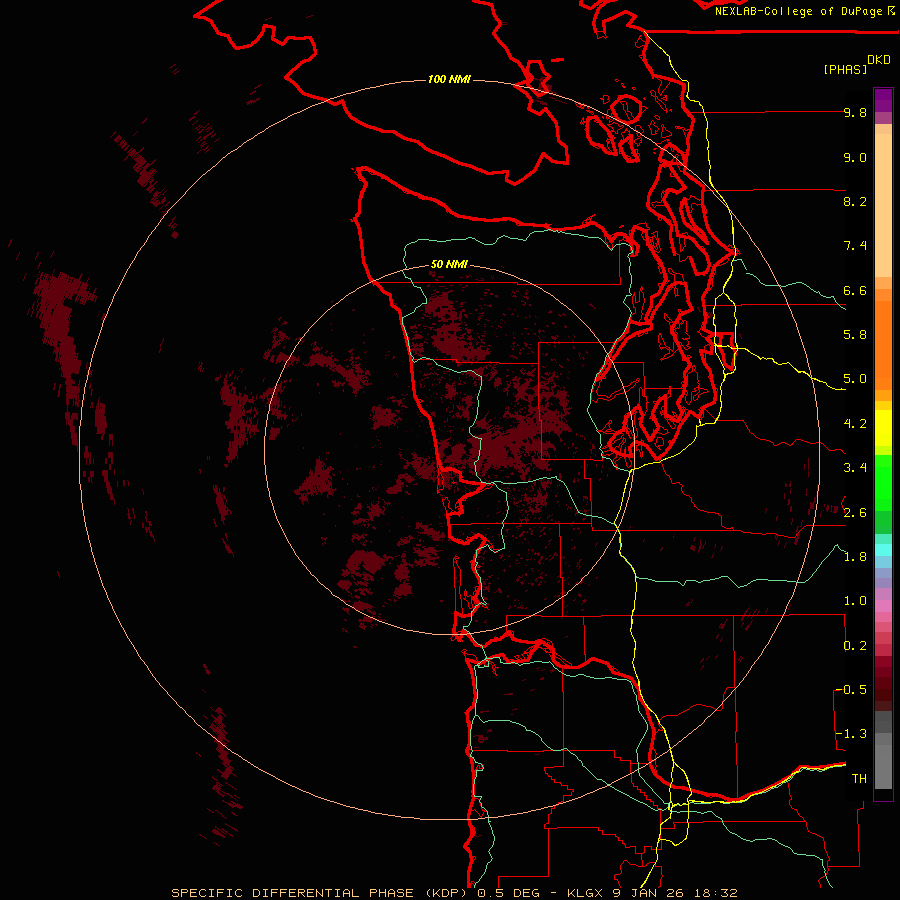Click the 2.6 value on the scale
The width and height of the screenshot is (900, 900).
(855, 513)
